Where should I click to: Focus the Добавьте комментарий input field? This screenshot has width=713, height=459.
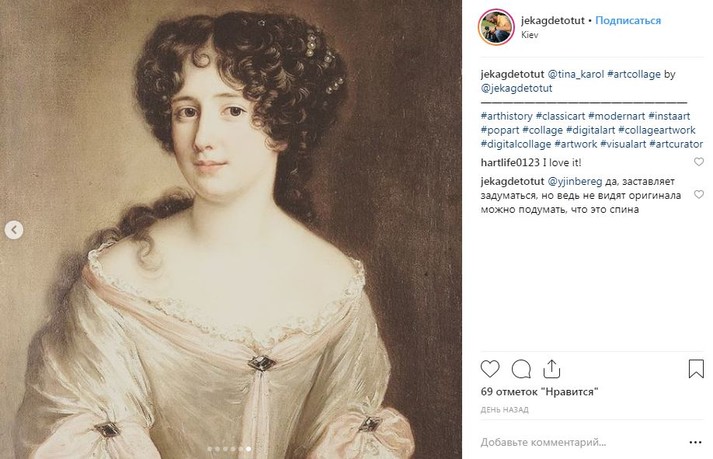pos(582,442)
